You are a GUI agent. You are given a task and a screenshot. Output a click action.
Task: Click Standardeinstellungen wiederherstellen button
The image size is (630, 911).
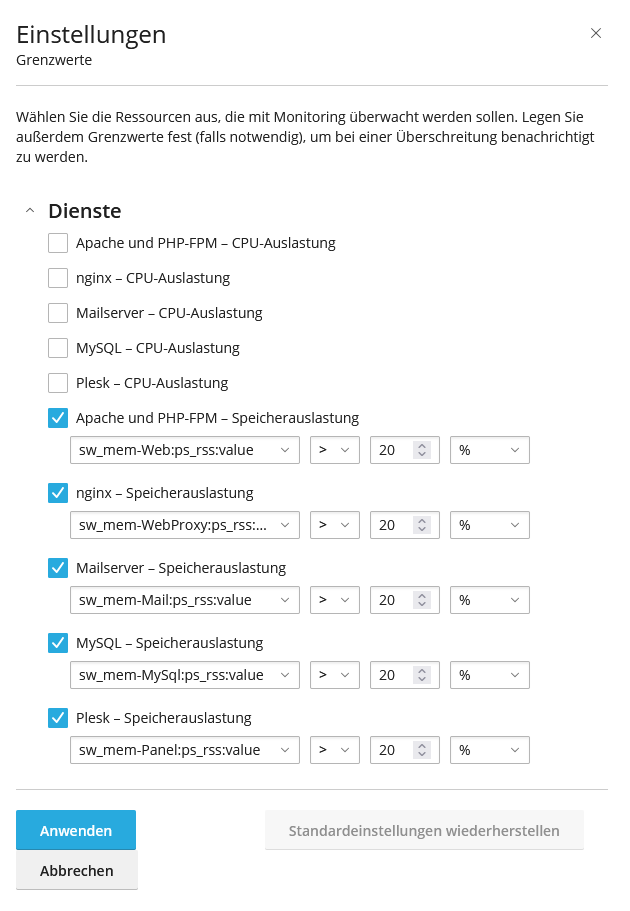[x=424, y=831]
